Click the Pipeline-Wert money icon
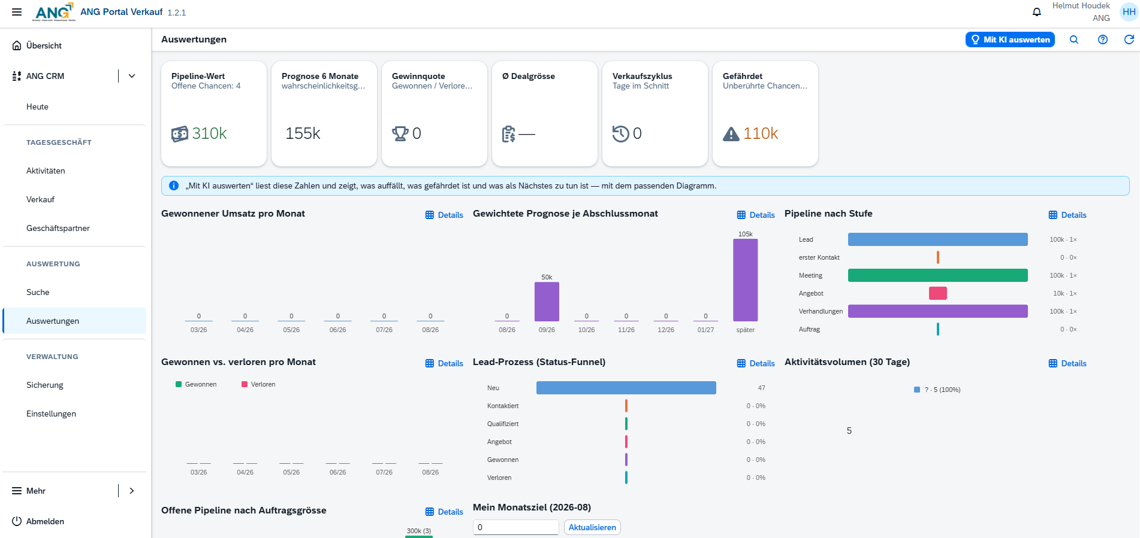1140x538 pixels. coord(180,134)
